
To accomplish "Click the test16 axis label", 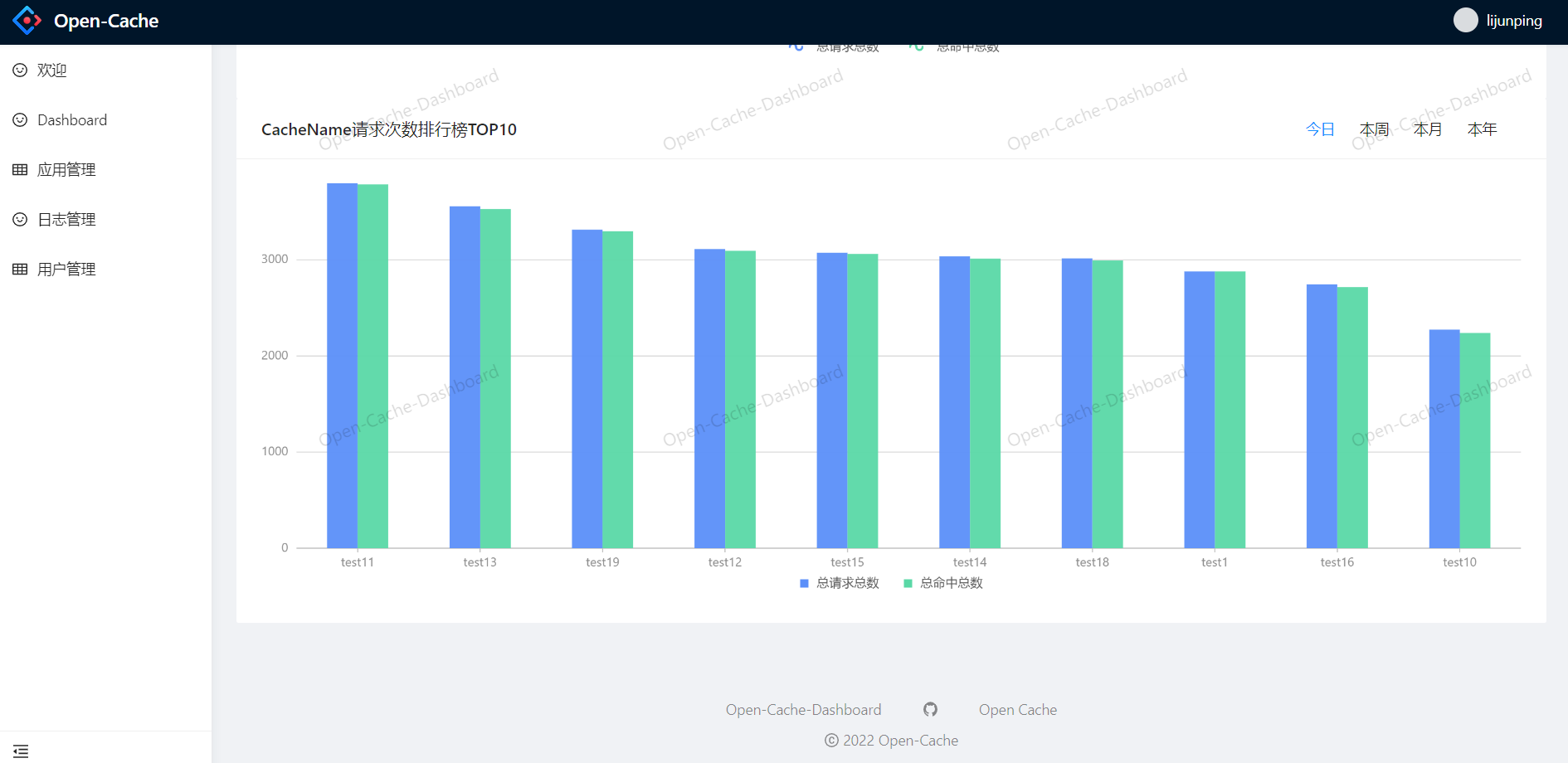I will (1337, 562).
